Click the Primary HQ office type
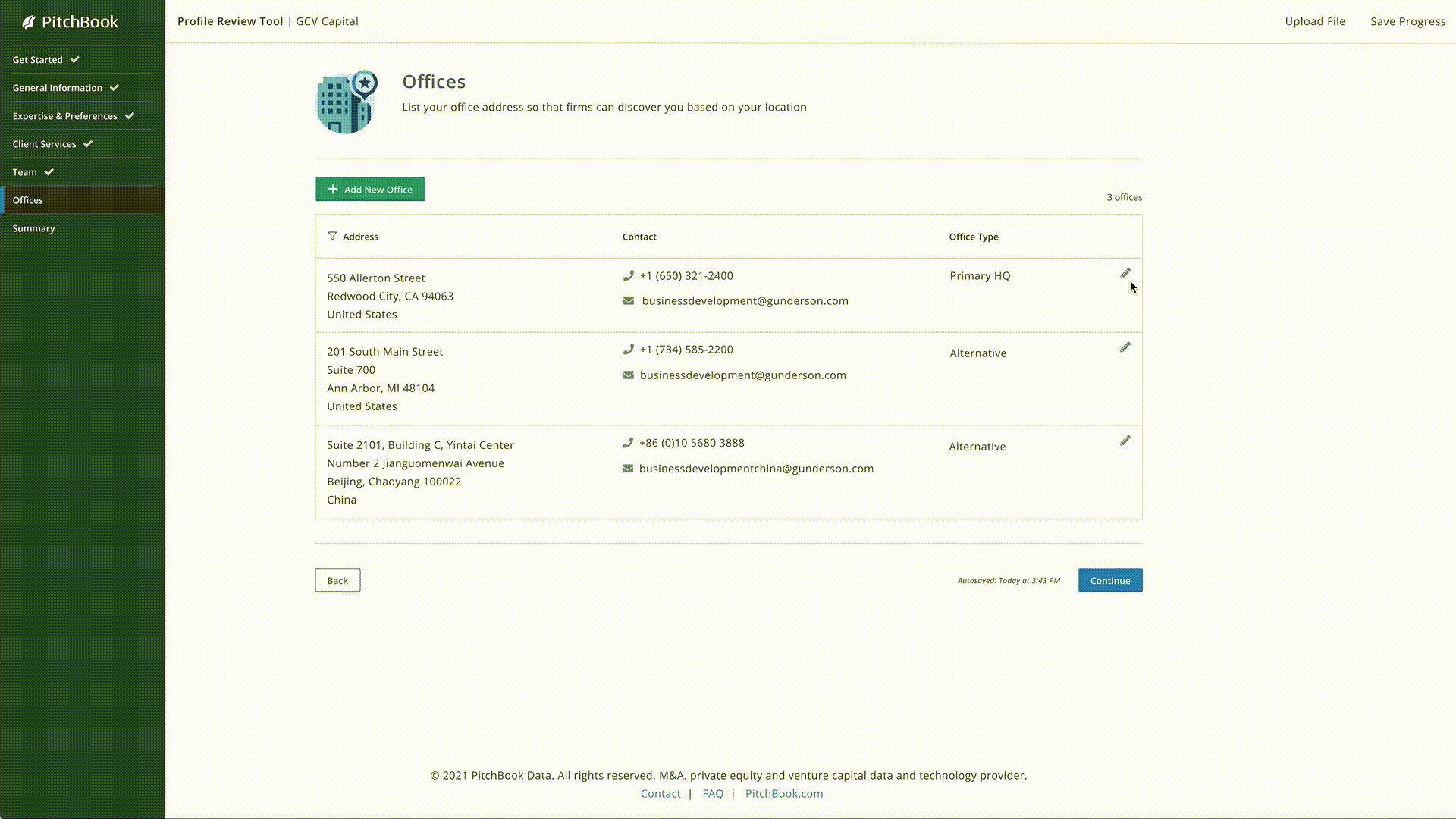Screen dimensions: 1456x819 980,276
